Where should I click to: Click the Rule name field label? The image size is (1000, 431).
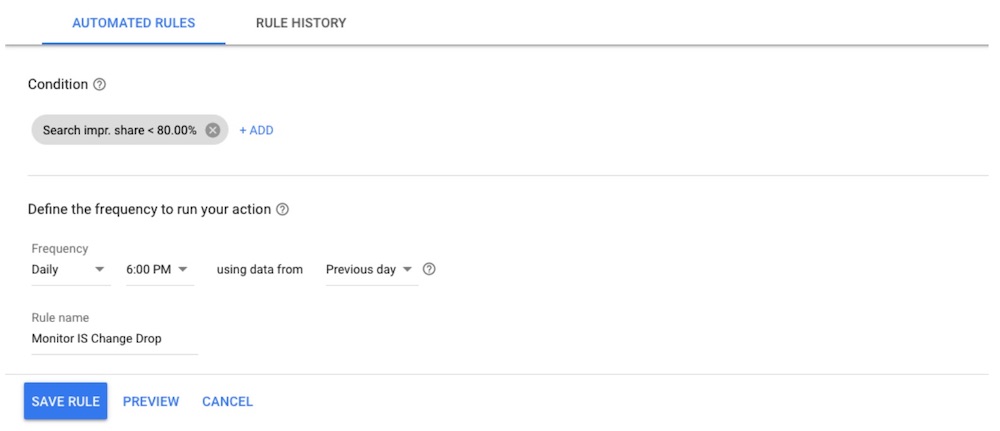[x=60, y=318]
